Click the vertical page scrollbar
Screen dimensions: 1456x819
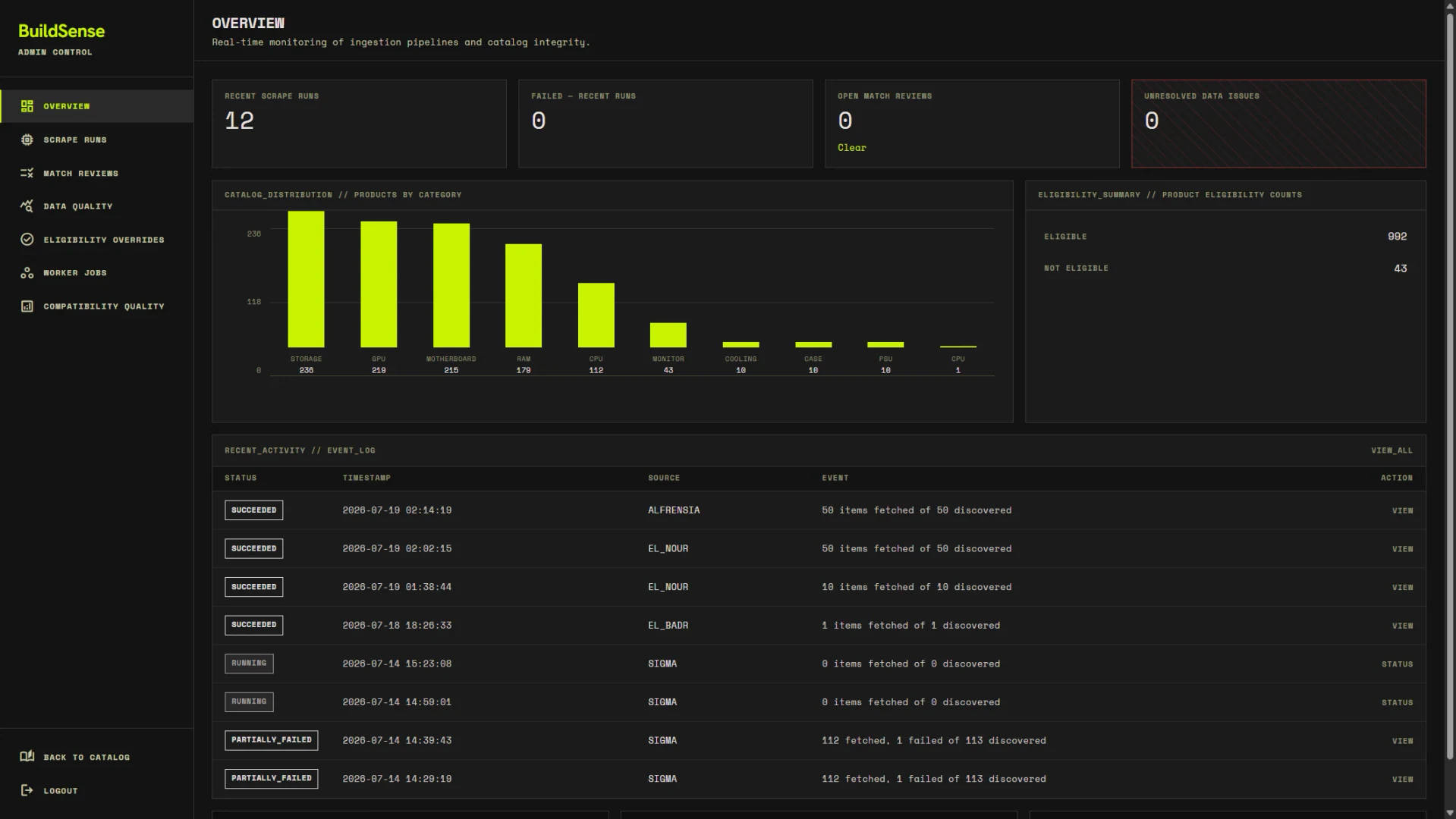click(1450, 387)
